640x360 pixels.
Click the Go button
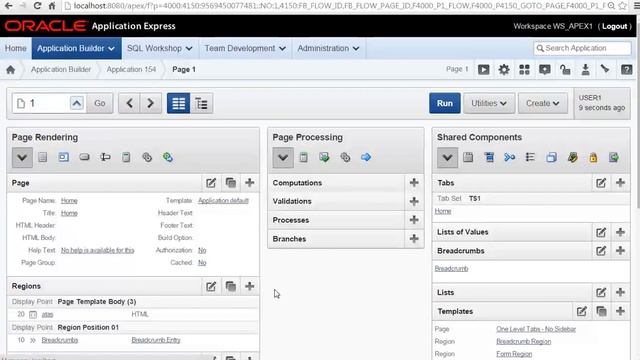click(100, 103)
